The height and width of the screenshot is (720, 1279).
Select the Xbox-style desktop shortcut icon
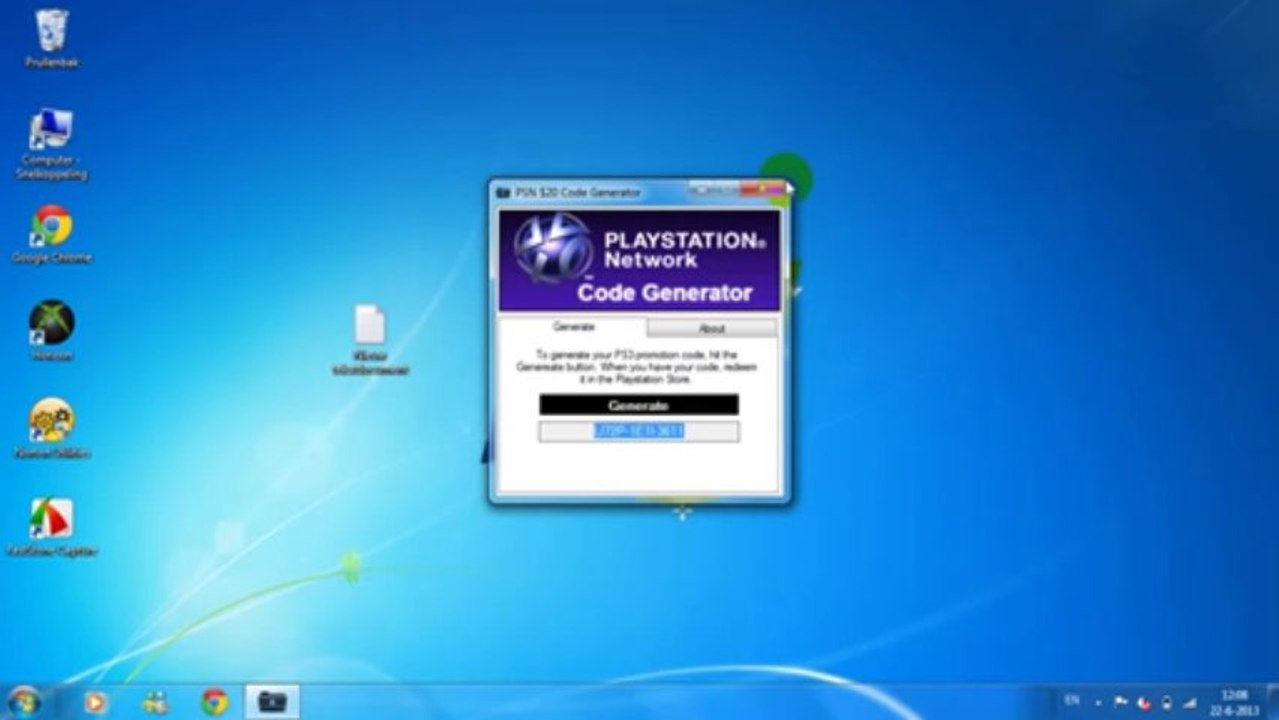[x=51, y=331]
